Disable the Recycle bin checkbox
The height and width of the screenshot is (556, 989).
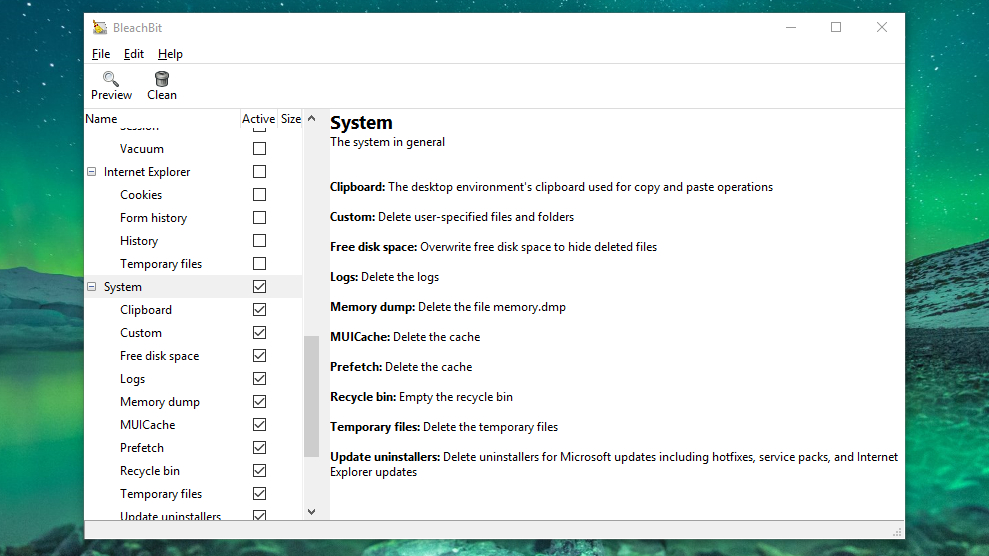pyautogui.click(x=259, y=471)
